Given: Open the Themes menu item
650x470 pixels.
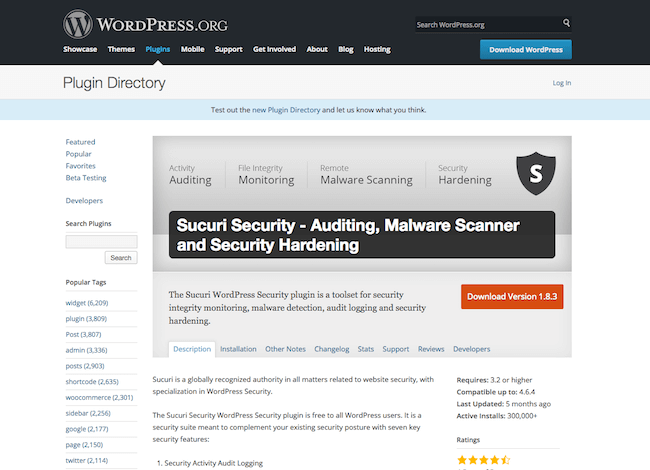Looking at the screenshot, I should tap(121, 49).
